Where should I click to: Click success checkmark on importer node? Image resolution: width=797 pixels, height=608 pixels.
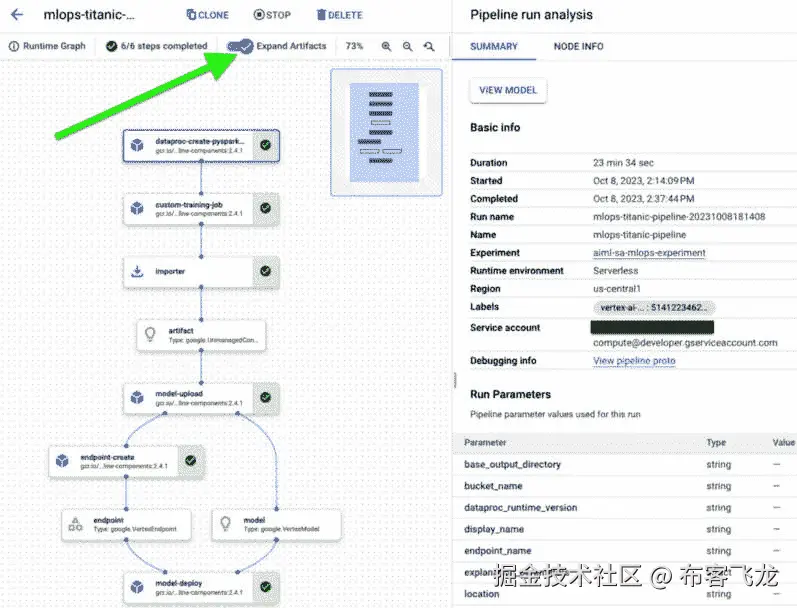coord(265,271)
